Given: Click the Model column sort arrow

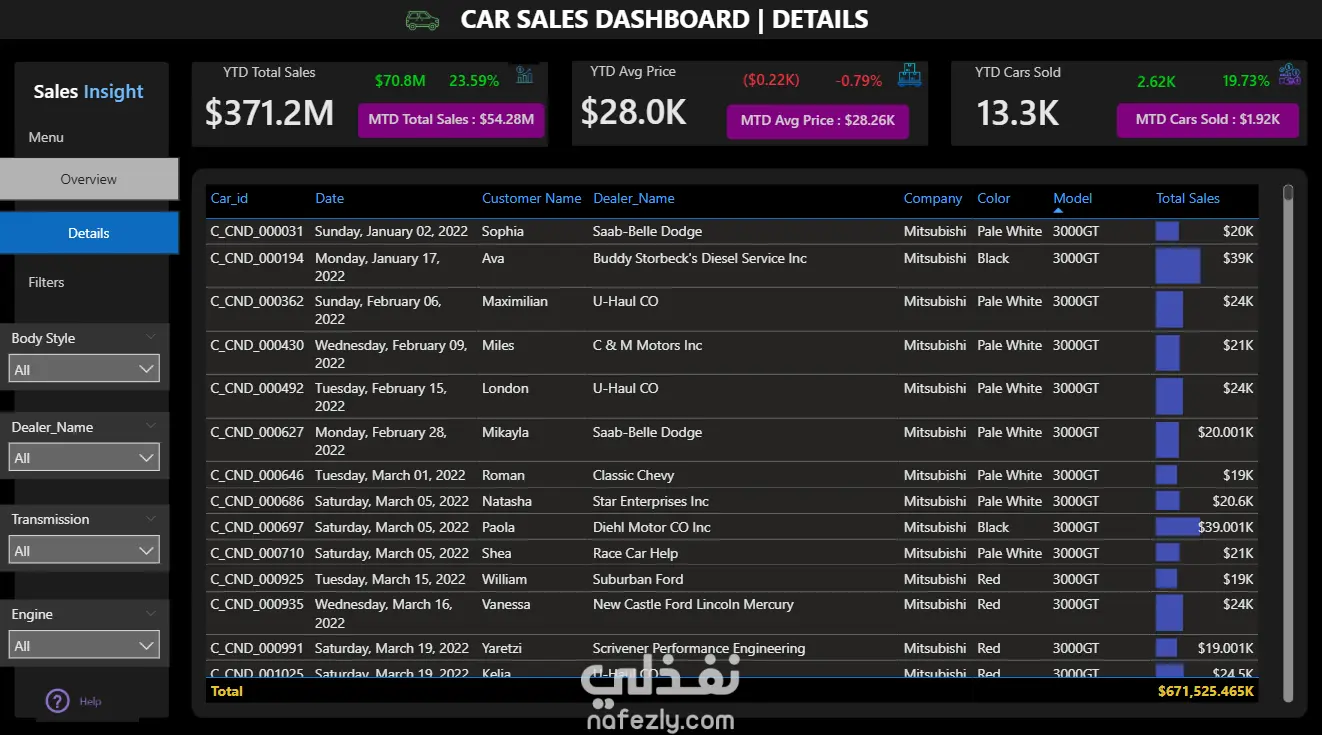Looking at the screenshot, I should tap(1059, 210).
